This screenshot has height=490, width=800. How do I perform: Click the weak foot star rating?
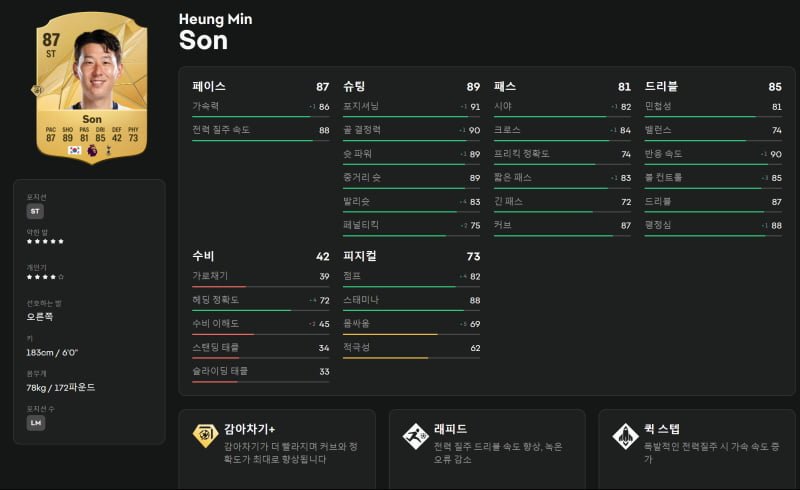45,241
